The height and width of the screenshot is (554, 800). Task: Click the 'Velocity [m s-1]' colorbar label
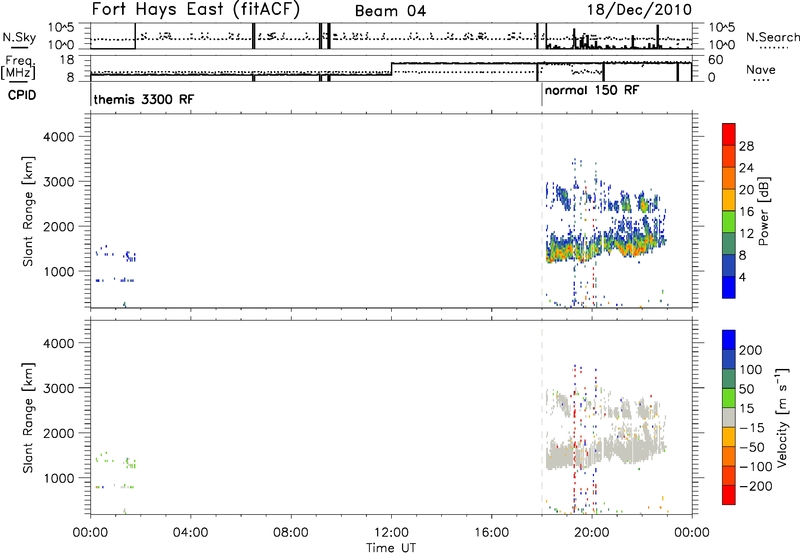pos(781,417)
